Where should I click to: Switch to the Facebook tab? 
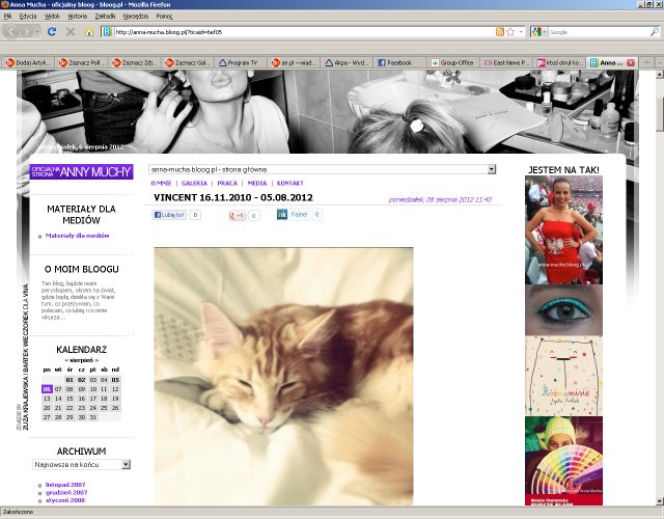point(401,63)
